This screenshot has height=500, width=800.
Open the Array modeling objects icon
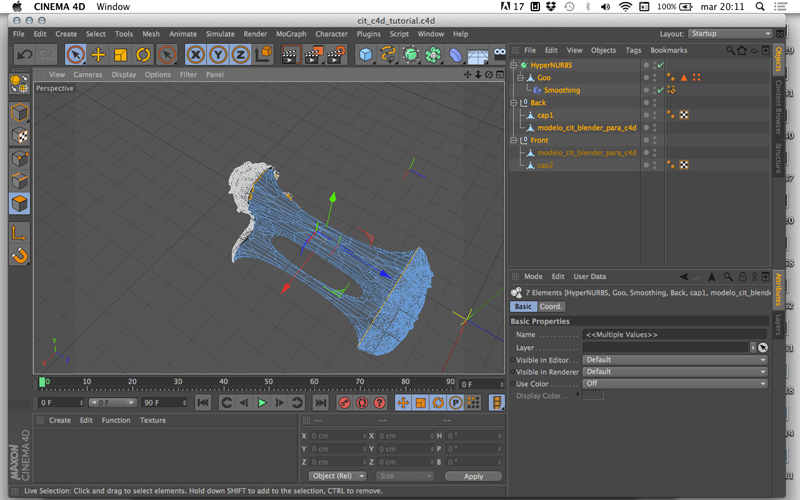[x=433, y=55]
